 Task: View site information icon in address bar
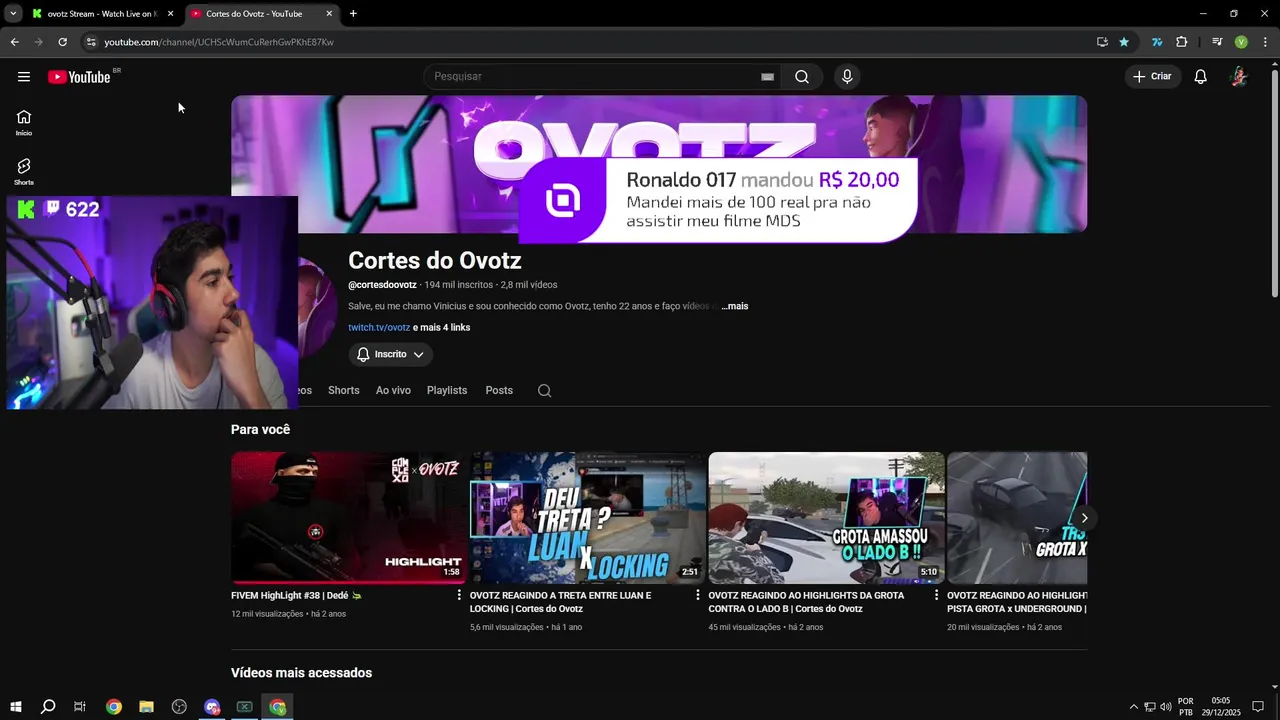91,42
